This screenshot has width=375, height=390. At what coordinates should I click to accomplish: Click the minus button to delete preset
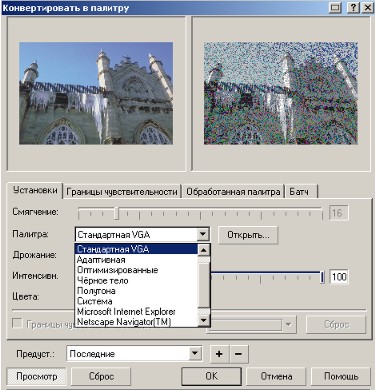coord(238,354)
